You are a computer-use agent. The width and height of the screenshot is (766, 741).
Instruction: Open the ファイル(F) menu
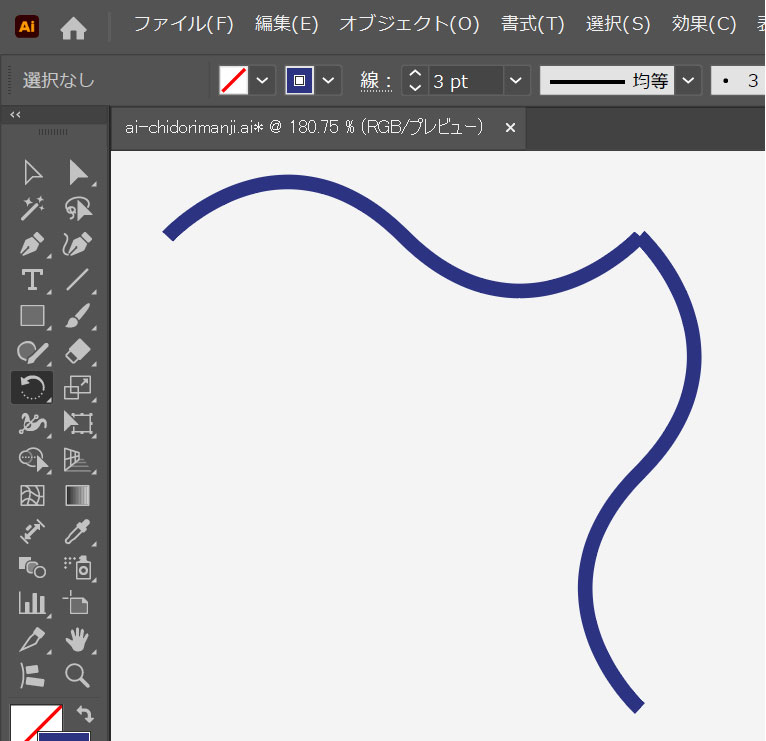point(184,24)
